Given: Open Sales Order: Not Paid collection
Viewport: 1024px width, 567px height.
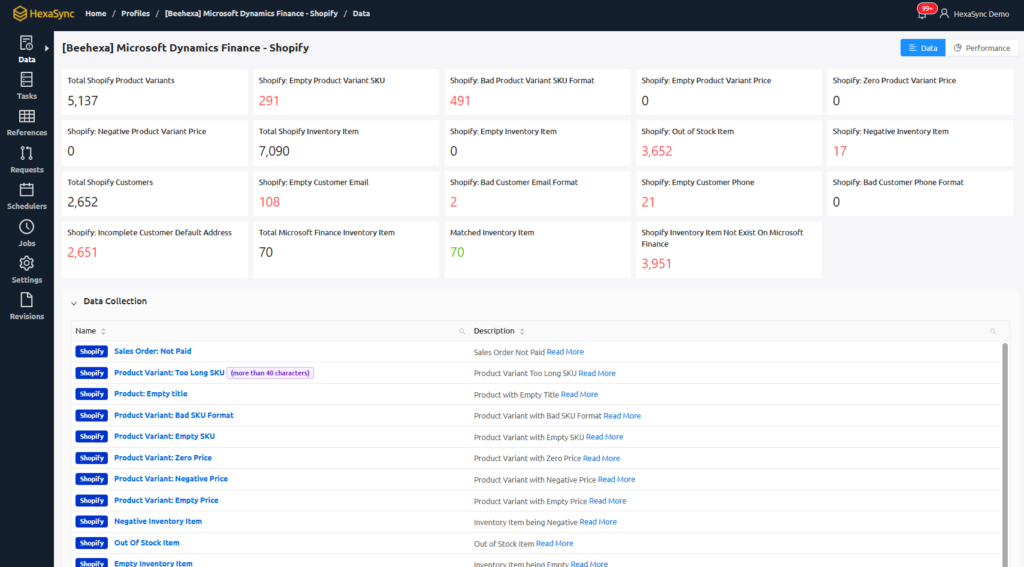Looking at the screenshot, I should pos(152,351).
